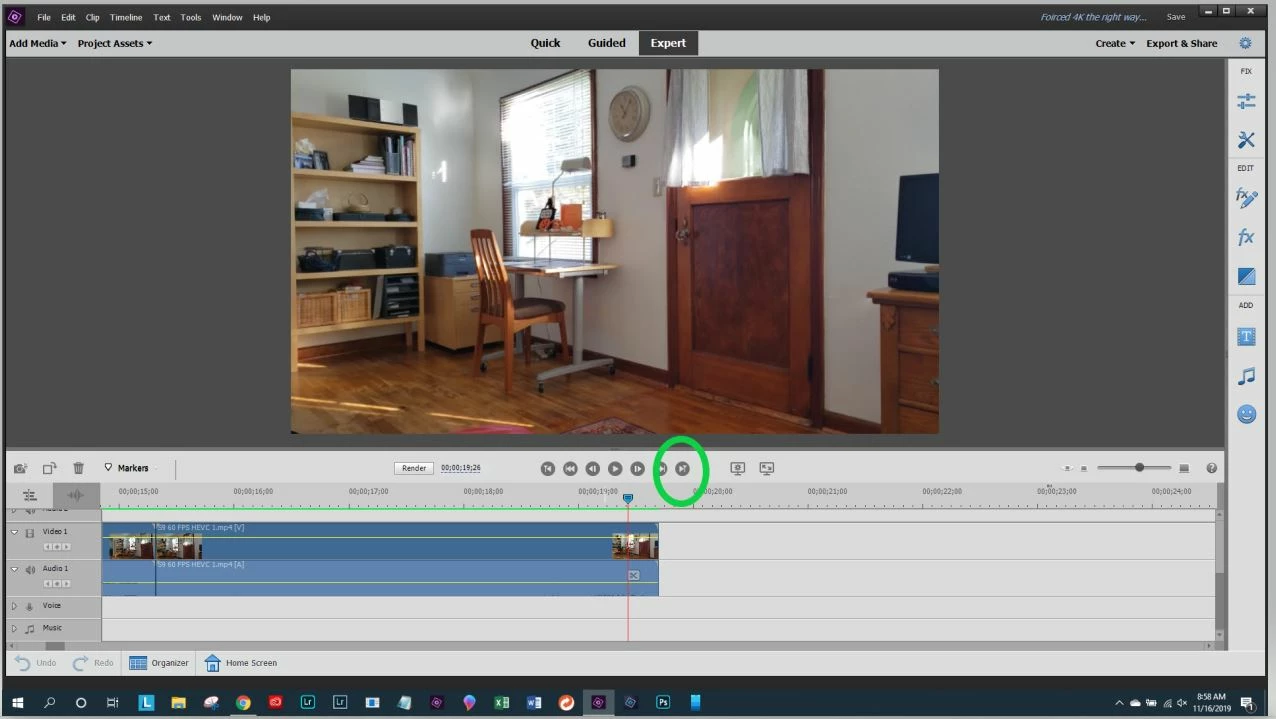Screen dimensions: 1276x719
Task: Open the Transitions panel icon
Action: click(1246, 275)
